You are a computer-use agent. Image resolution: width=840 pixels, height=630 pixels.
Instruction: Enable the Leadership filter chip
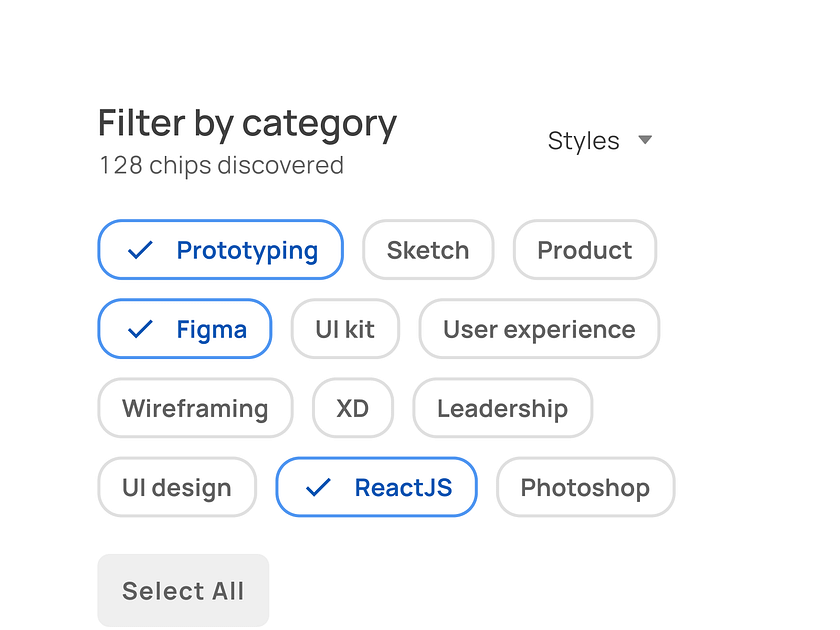click(502, 408)
